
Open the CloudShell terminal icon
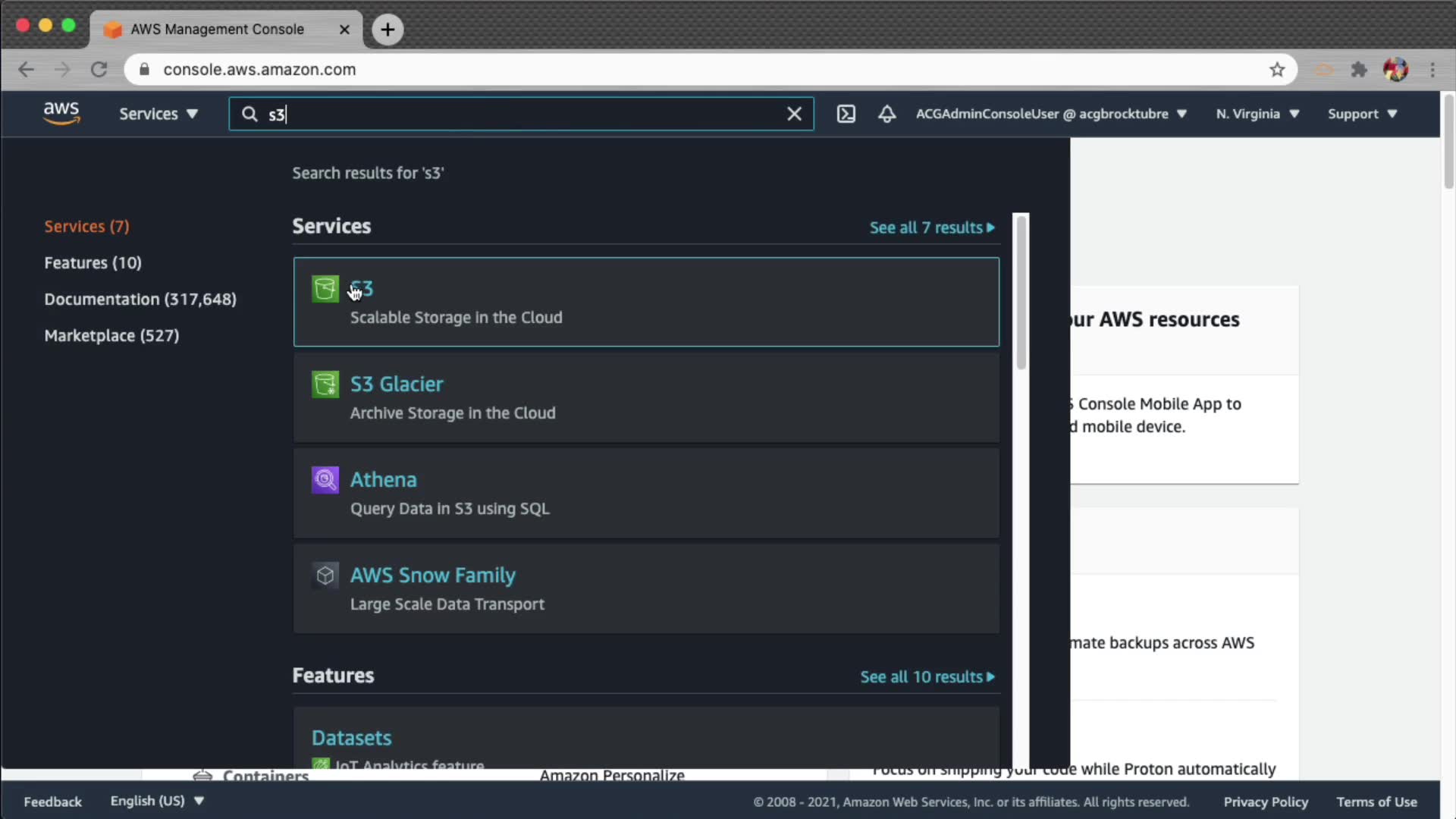(x=846, y=114)
